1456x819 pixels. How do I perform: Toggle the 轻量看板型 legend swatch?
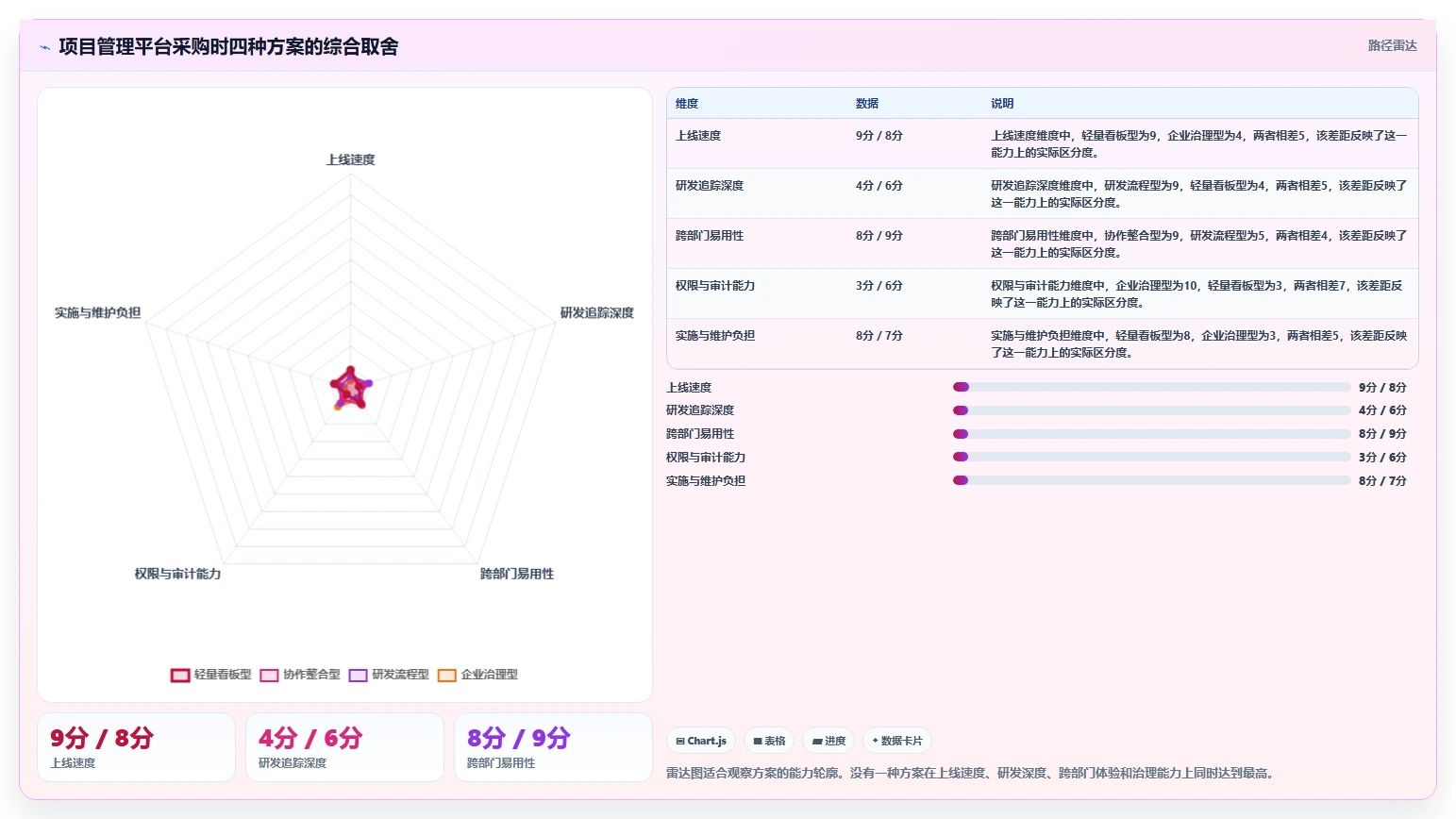(x=180, y=675)
